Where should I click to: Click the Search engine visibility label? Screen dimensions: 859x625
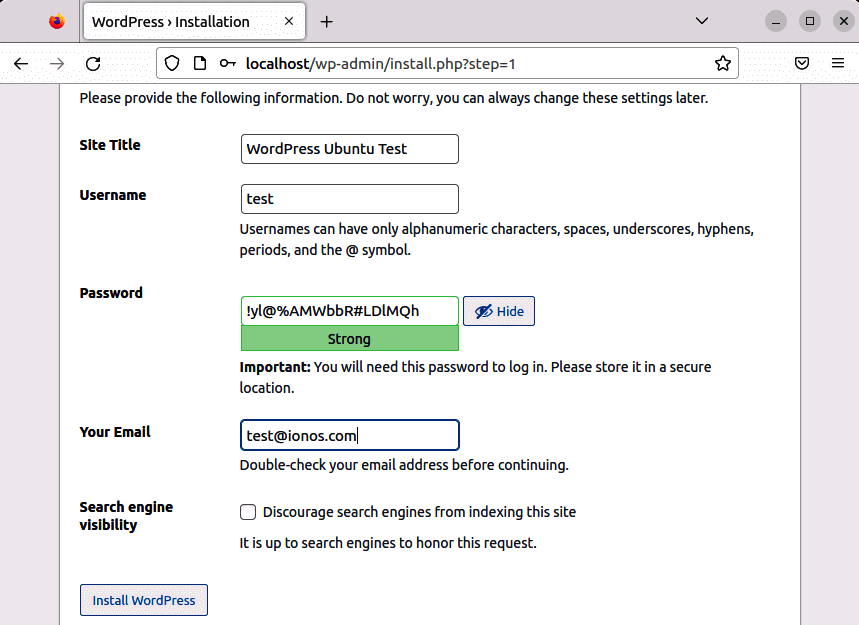[x=126, y=516]
